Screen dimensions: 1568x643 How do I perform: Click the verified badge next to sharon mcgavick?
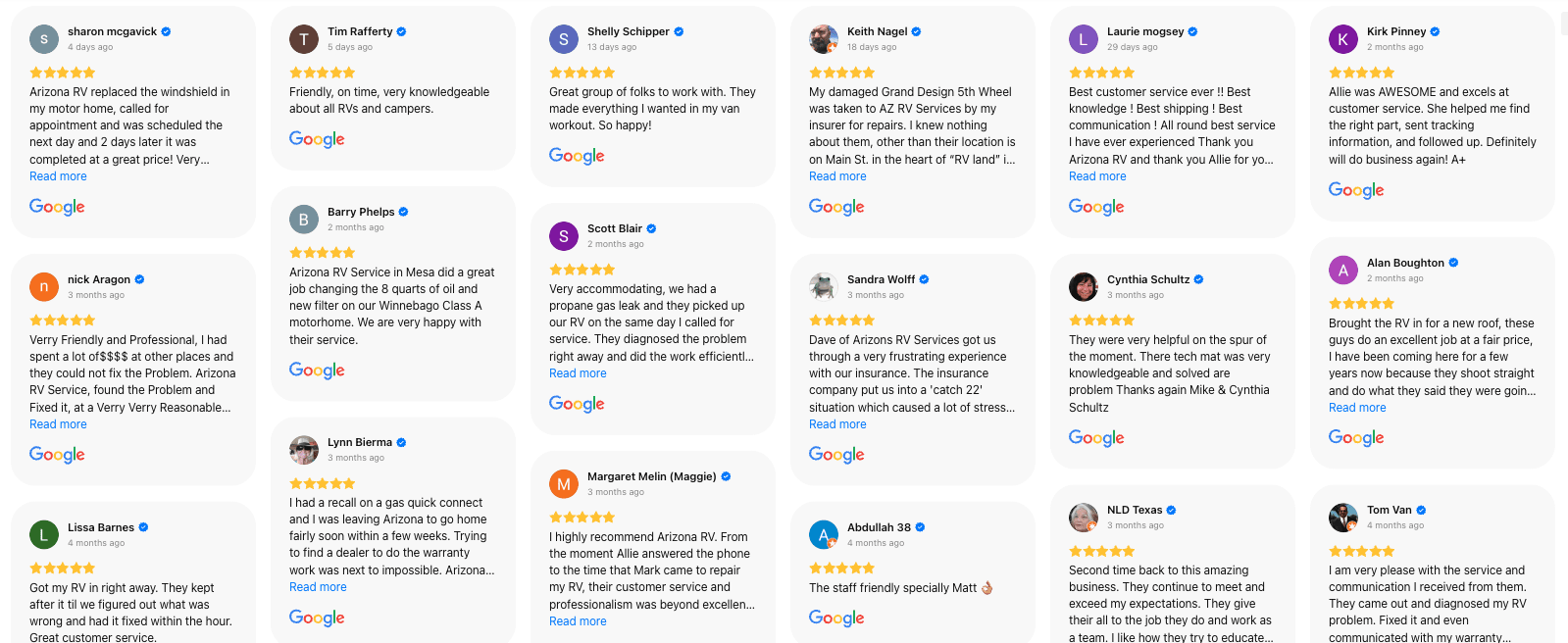166,31
